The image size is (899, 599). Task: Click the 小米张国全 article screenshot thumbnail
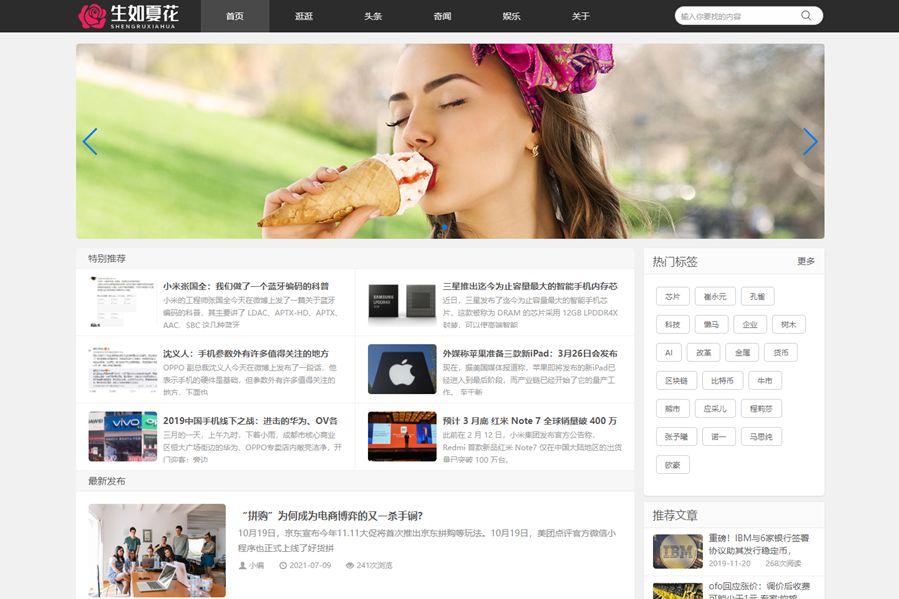pos(123,302)
